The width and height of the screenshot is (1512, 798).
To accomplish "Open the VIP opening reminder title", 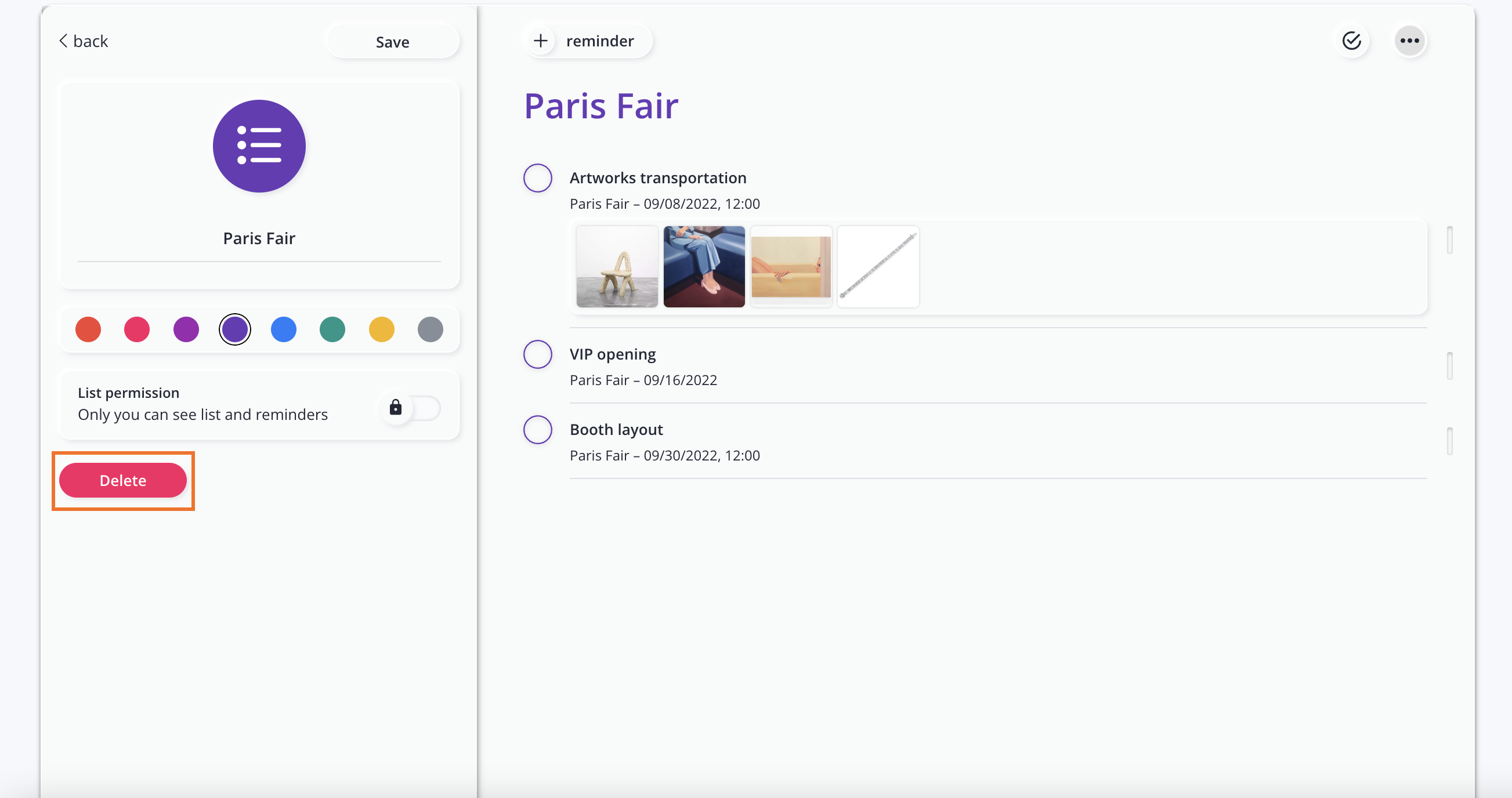I will (x=613, y=354).
